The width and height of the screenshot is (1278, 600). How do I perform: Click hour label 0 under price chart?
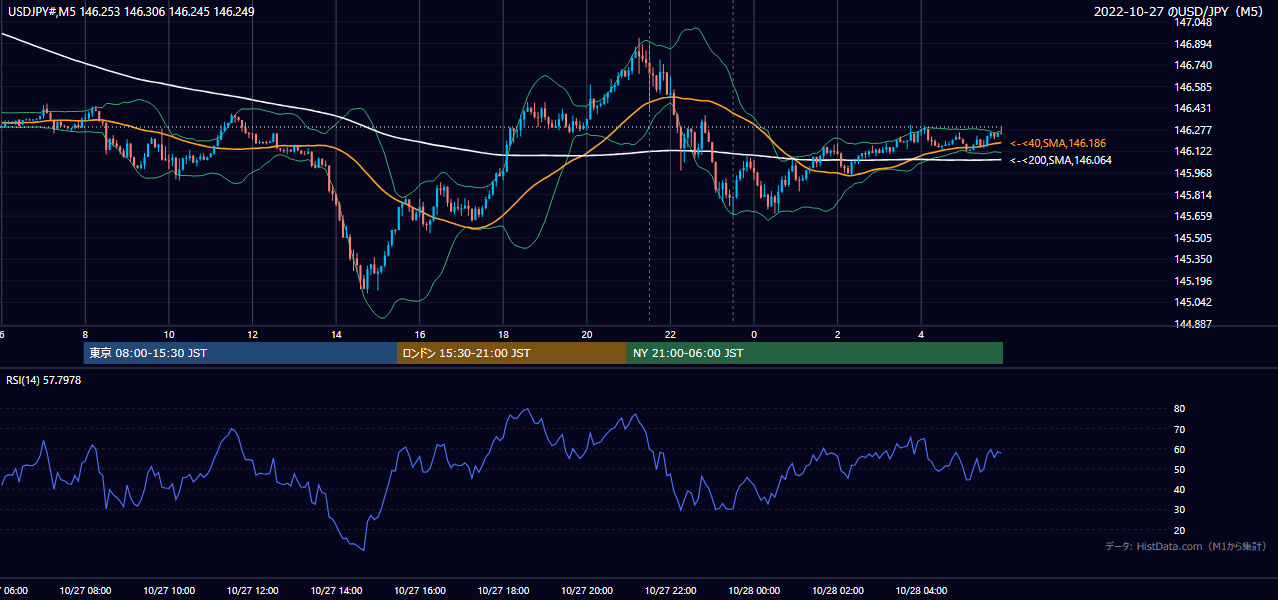tap(754, 334)
